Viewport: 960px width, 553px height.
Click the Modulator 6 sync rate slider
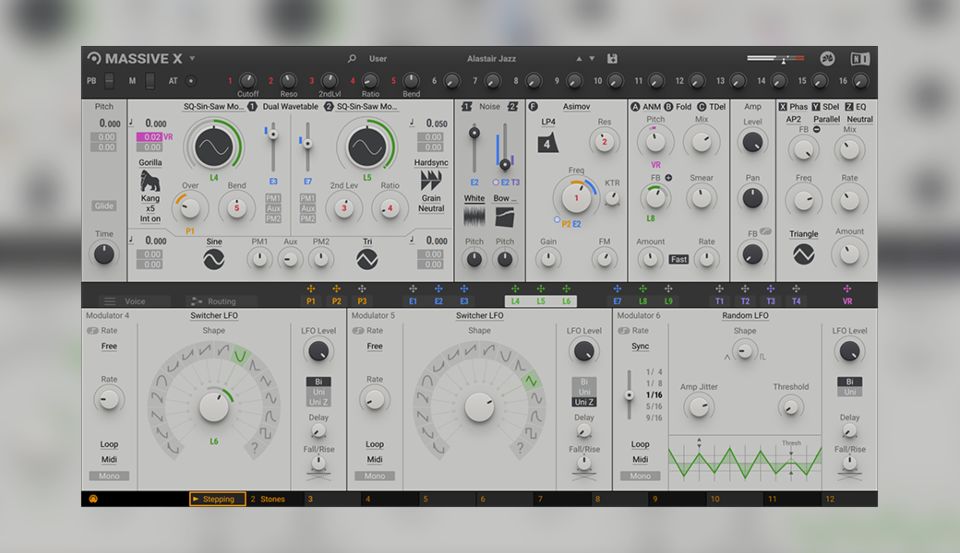[x=629, y=394]
